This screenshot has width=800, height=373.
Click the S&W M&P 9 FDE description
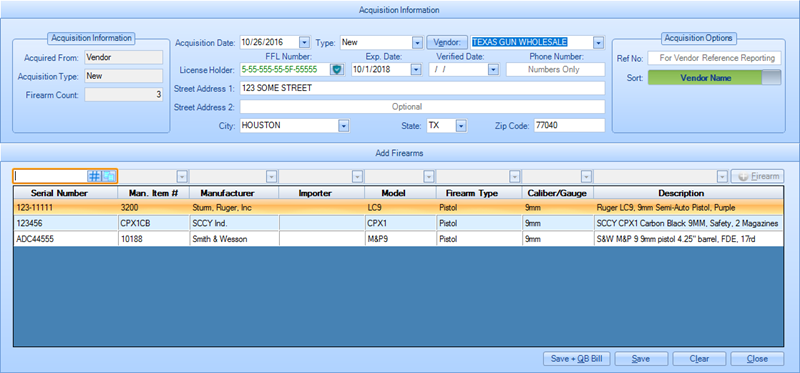tap(688, 239)
